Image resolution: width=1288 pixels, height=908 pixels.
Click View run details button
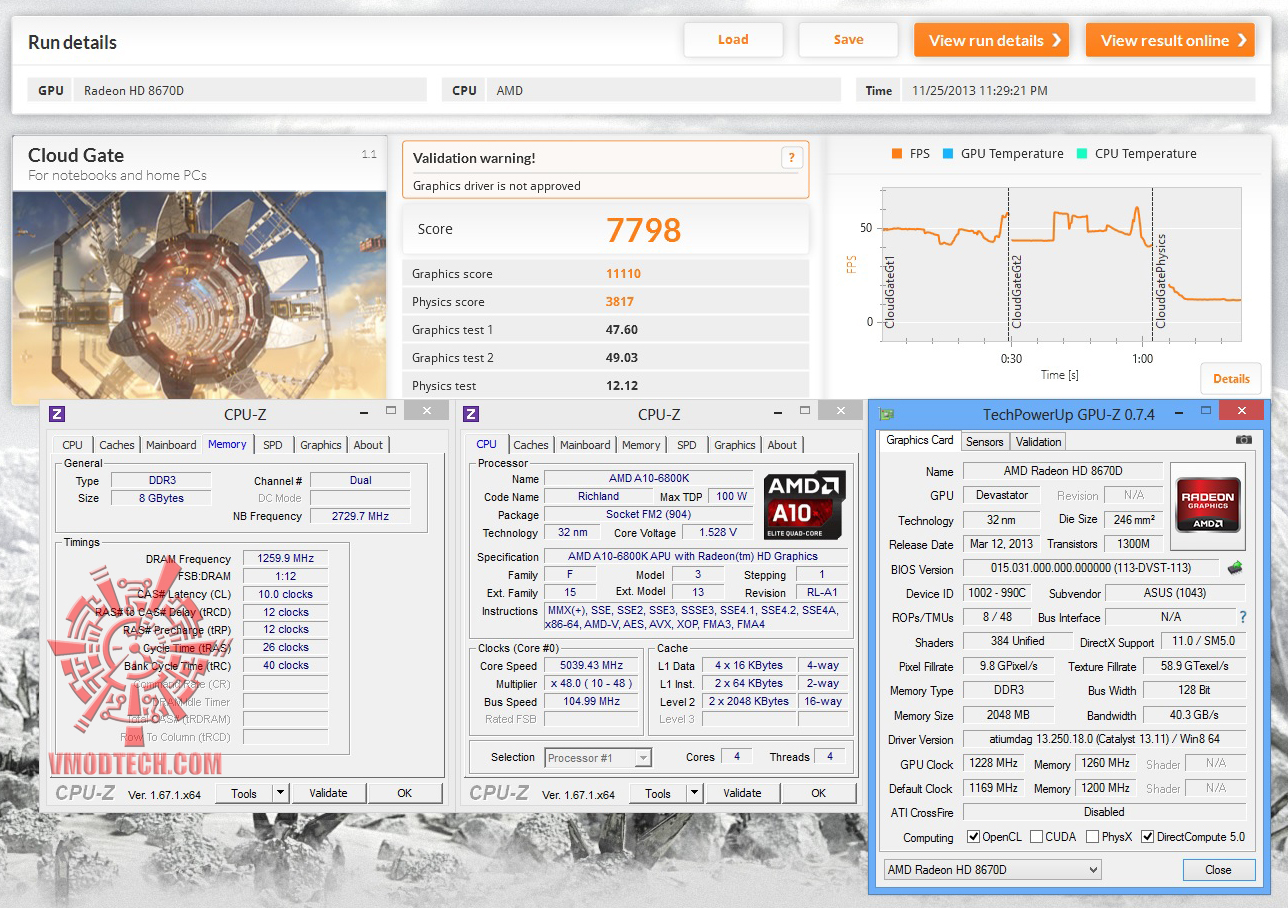pos(992,40)
